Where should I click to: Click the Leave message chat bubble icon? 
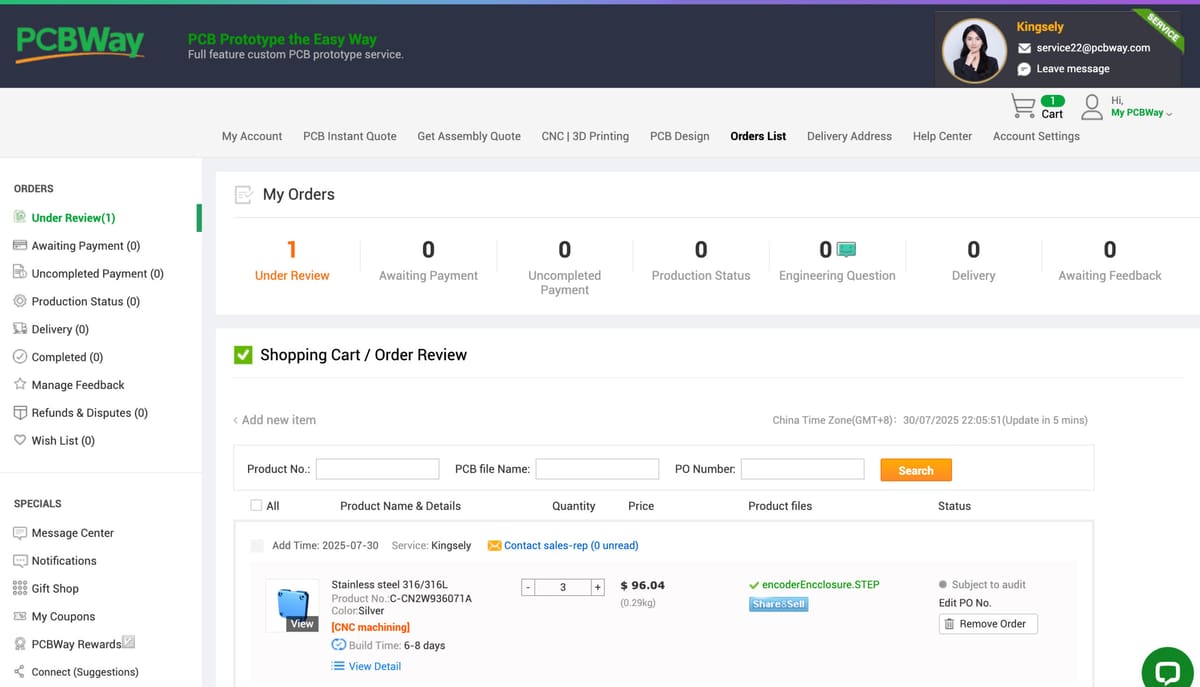point(1024,69)
